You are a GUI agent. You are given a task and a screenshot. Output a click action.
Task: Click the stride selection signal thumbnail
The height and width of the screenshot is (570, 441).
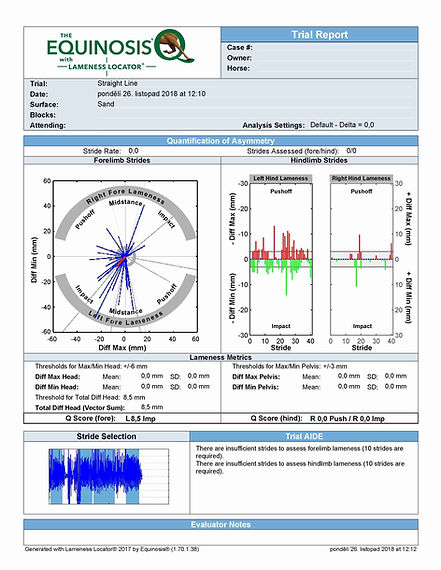(109, 477)
